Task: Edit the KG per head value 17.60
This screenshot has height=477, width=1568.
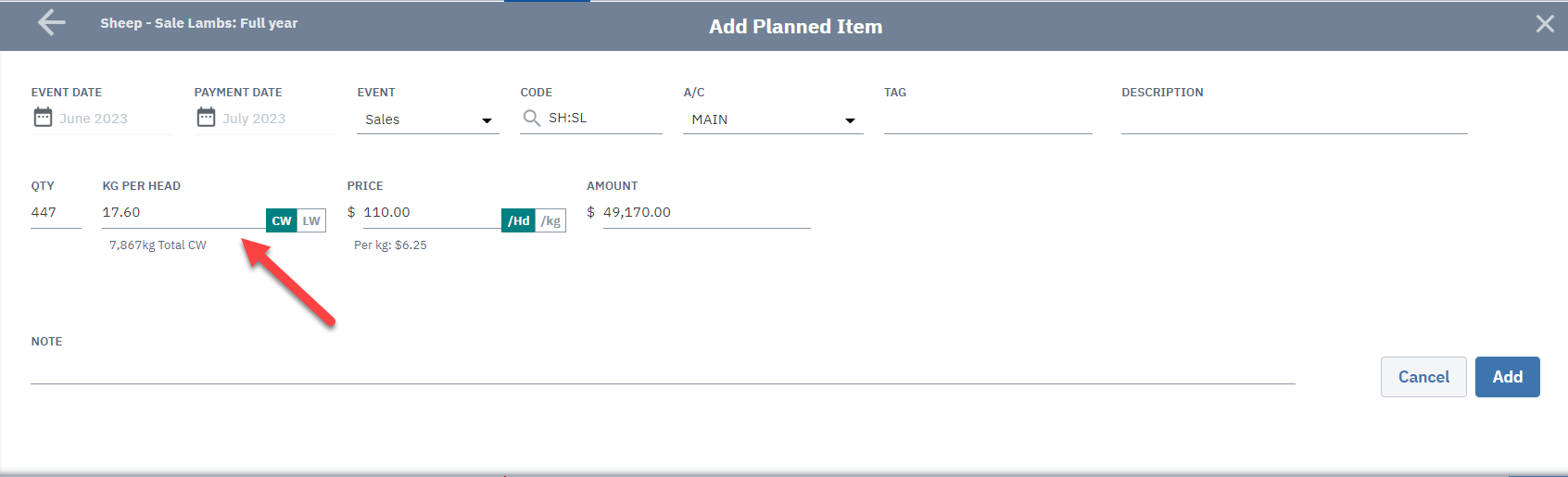Action: point(183,213)
